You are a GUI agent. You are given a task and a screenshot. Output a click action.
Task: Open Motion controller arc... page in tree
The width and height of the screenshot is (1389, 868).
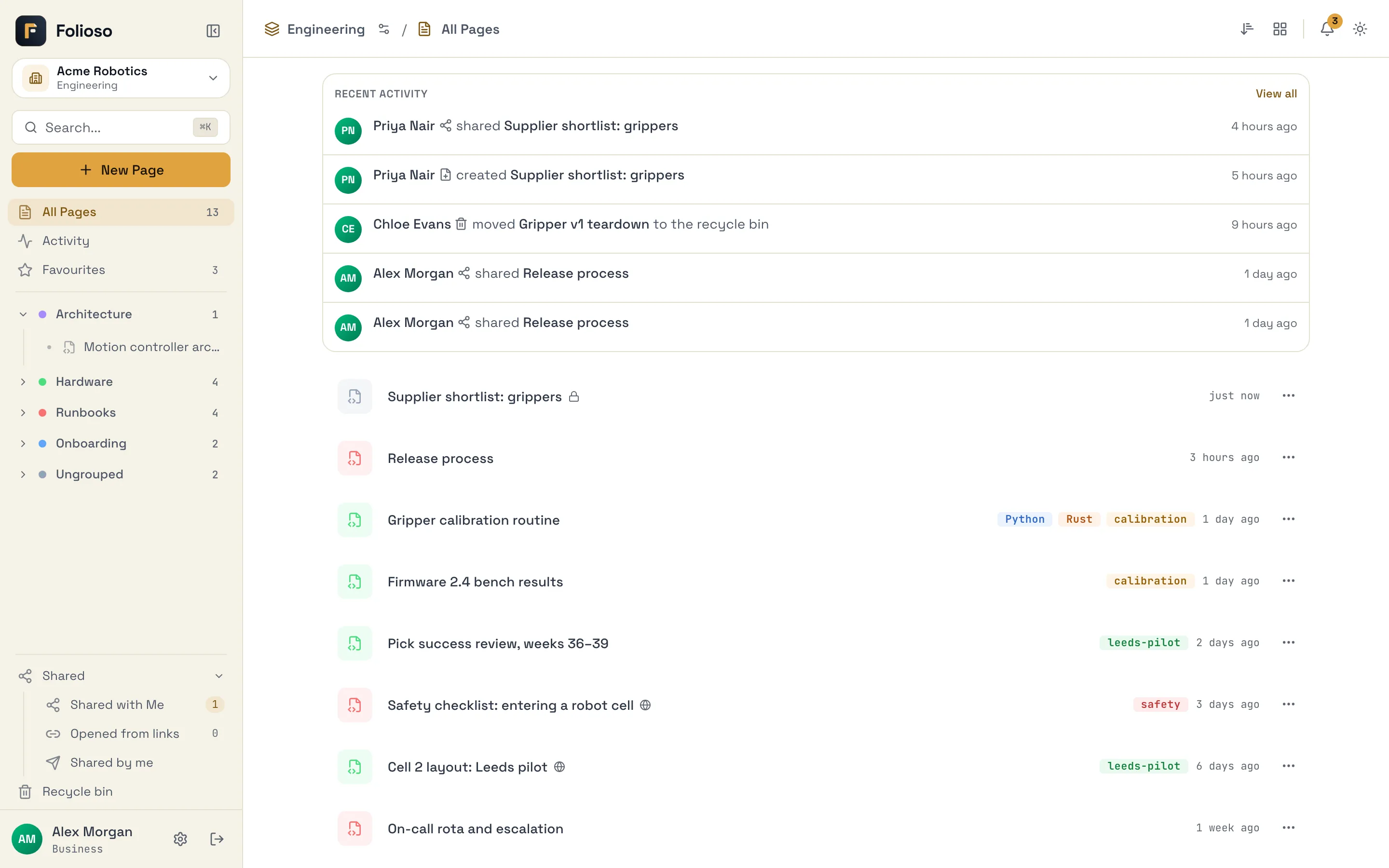[141, 347]
